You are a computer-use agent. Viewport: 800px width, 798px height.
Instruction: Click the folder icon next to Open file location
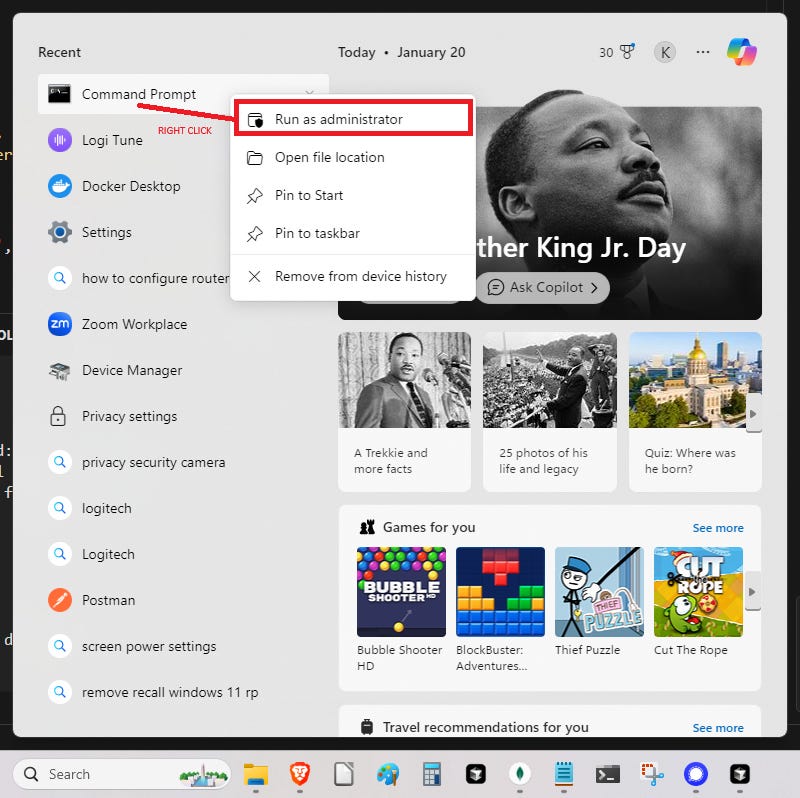(x=255, y=158)
